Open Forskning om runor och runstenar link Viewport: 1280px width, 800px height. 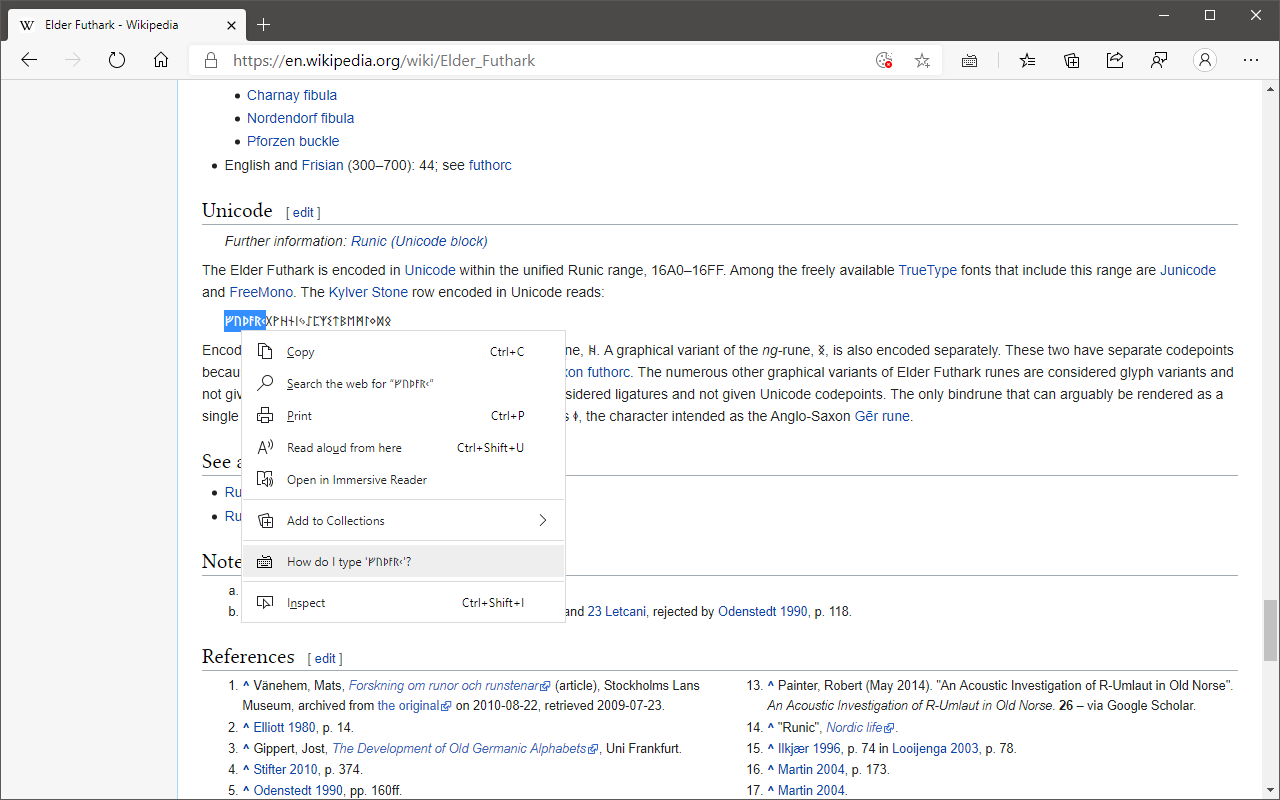pos(449,686)
